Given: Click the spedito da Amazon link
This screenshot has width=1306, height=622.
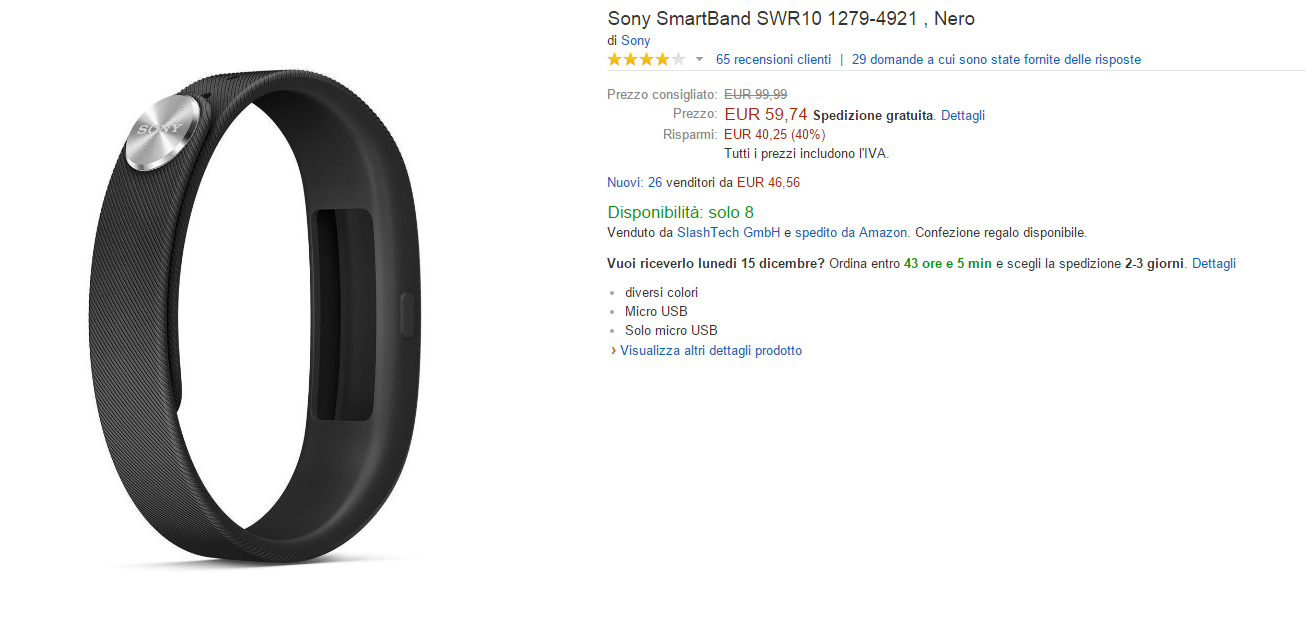Looking at the screenshot, I should (x=852, y=232).
